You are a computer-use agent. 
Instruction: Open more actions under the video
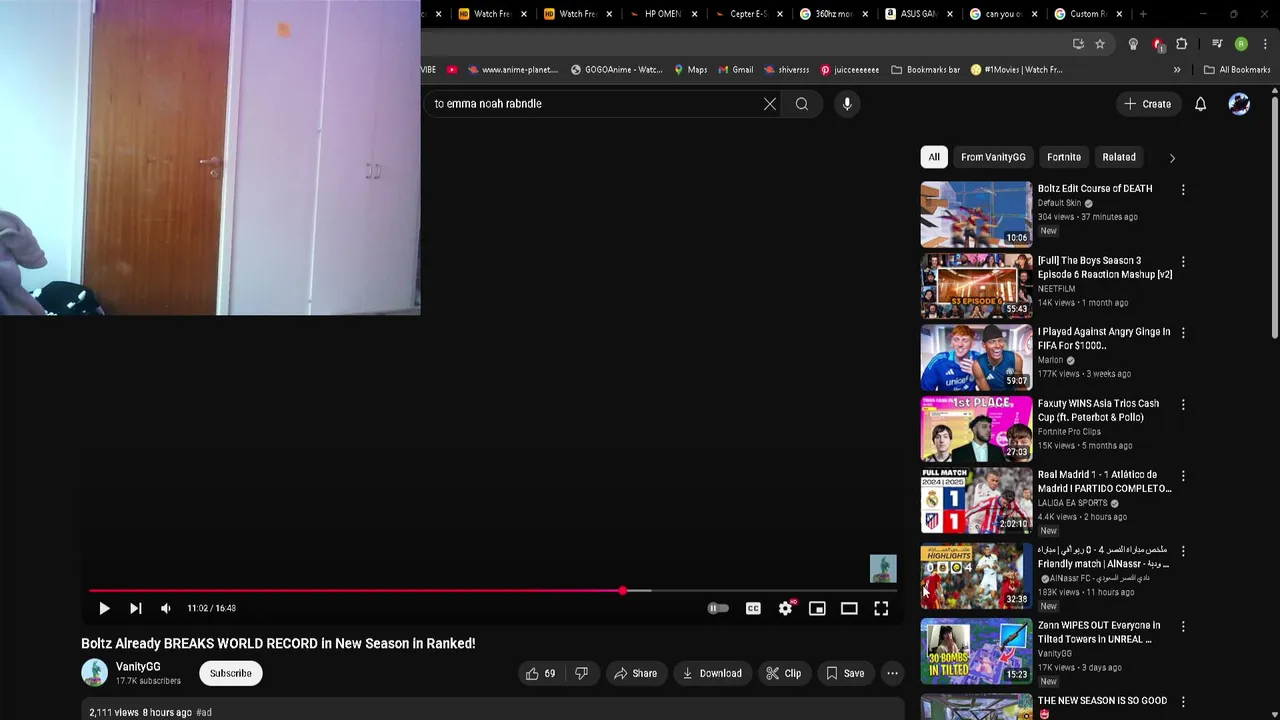892,674
